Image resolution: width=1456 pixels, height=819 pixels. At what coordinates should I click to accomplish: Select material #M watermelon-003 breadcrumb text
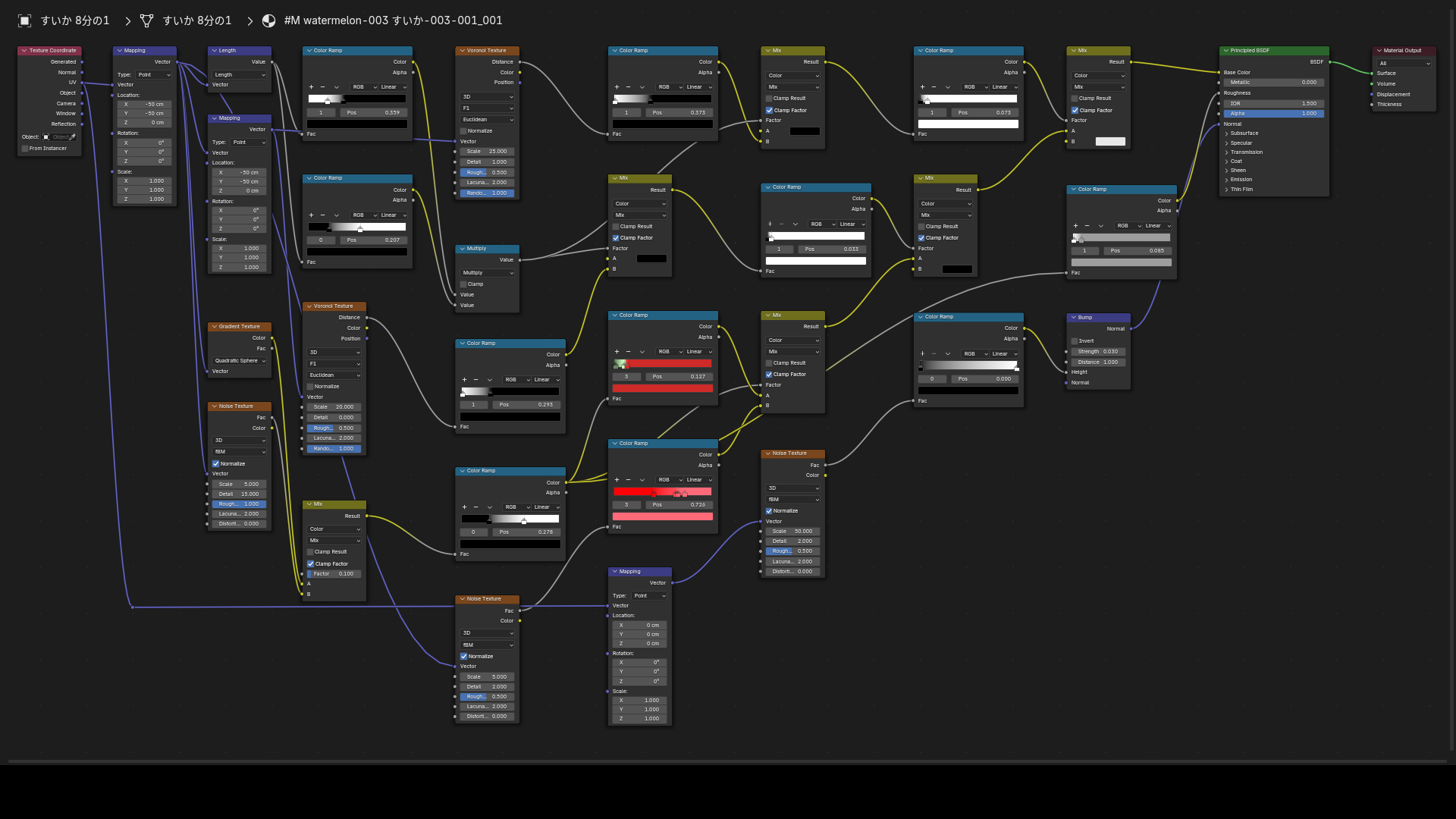click(x=393, y=20)
